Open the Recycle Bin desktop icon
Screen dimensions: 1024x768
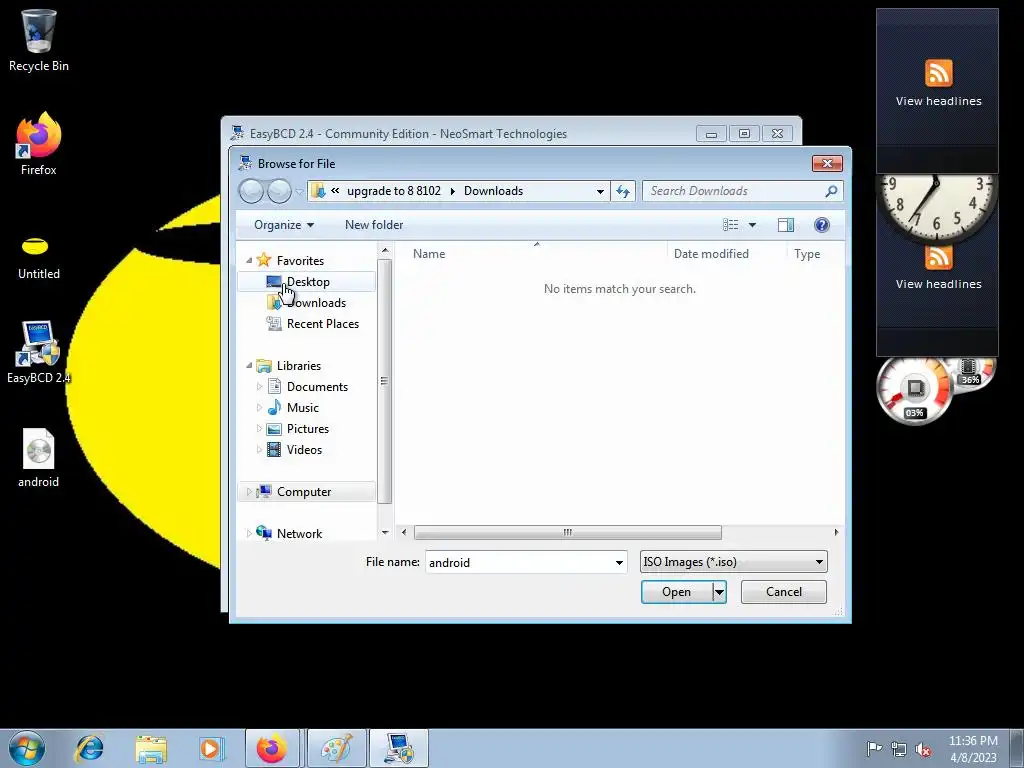click(x=39, y=40)
